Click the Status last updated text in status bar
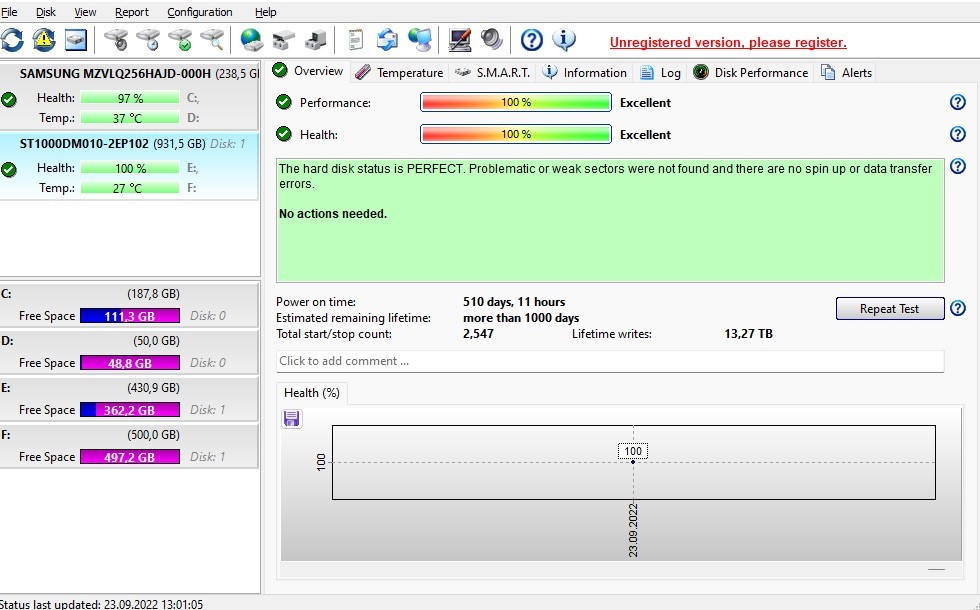 101,604
